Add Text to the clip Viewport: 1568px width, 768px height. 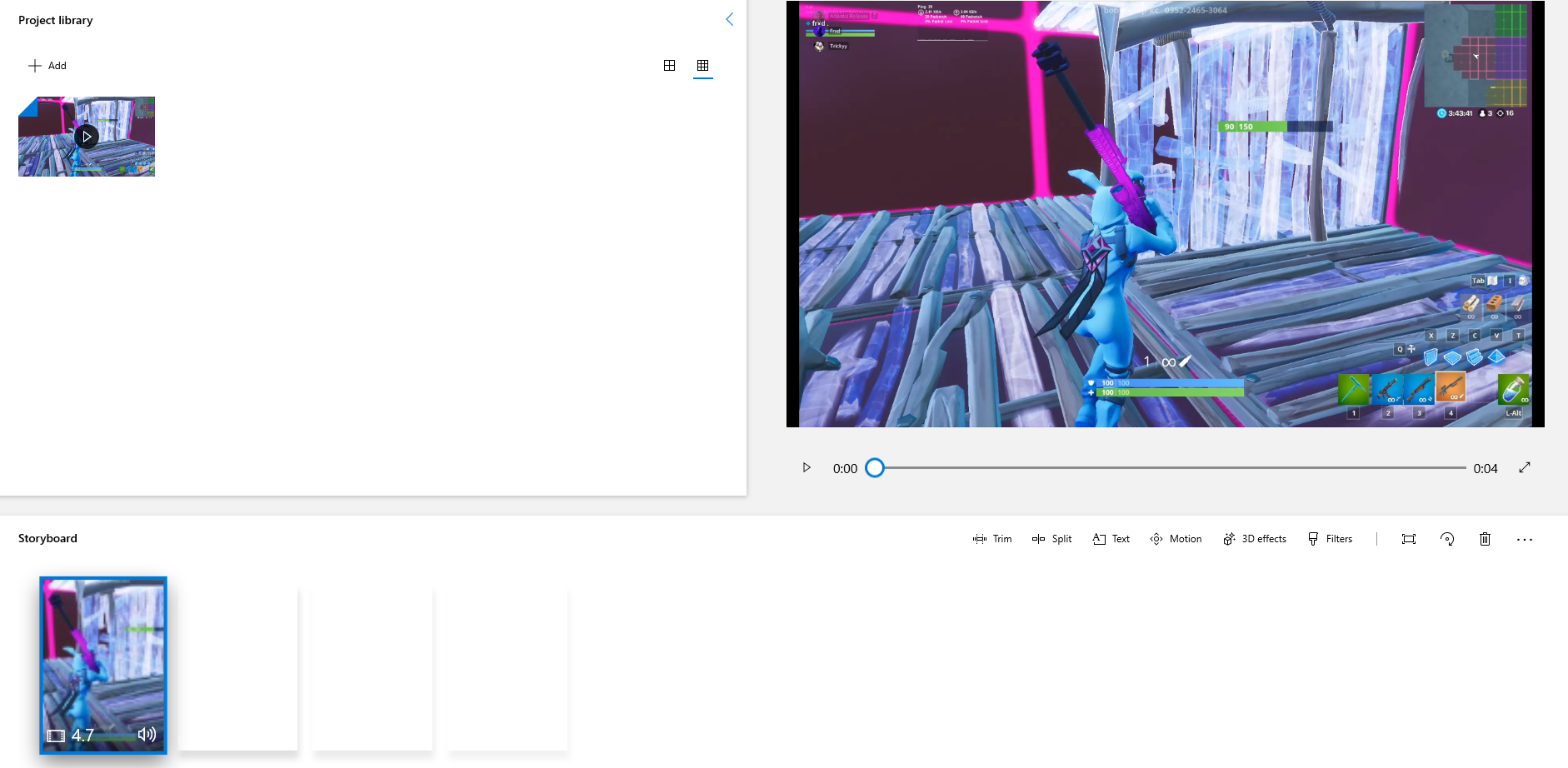click(1111, 539)
